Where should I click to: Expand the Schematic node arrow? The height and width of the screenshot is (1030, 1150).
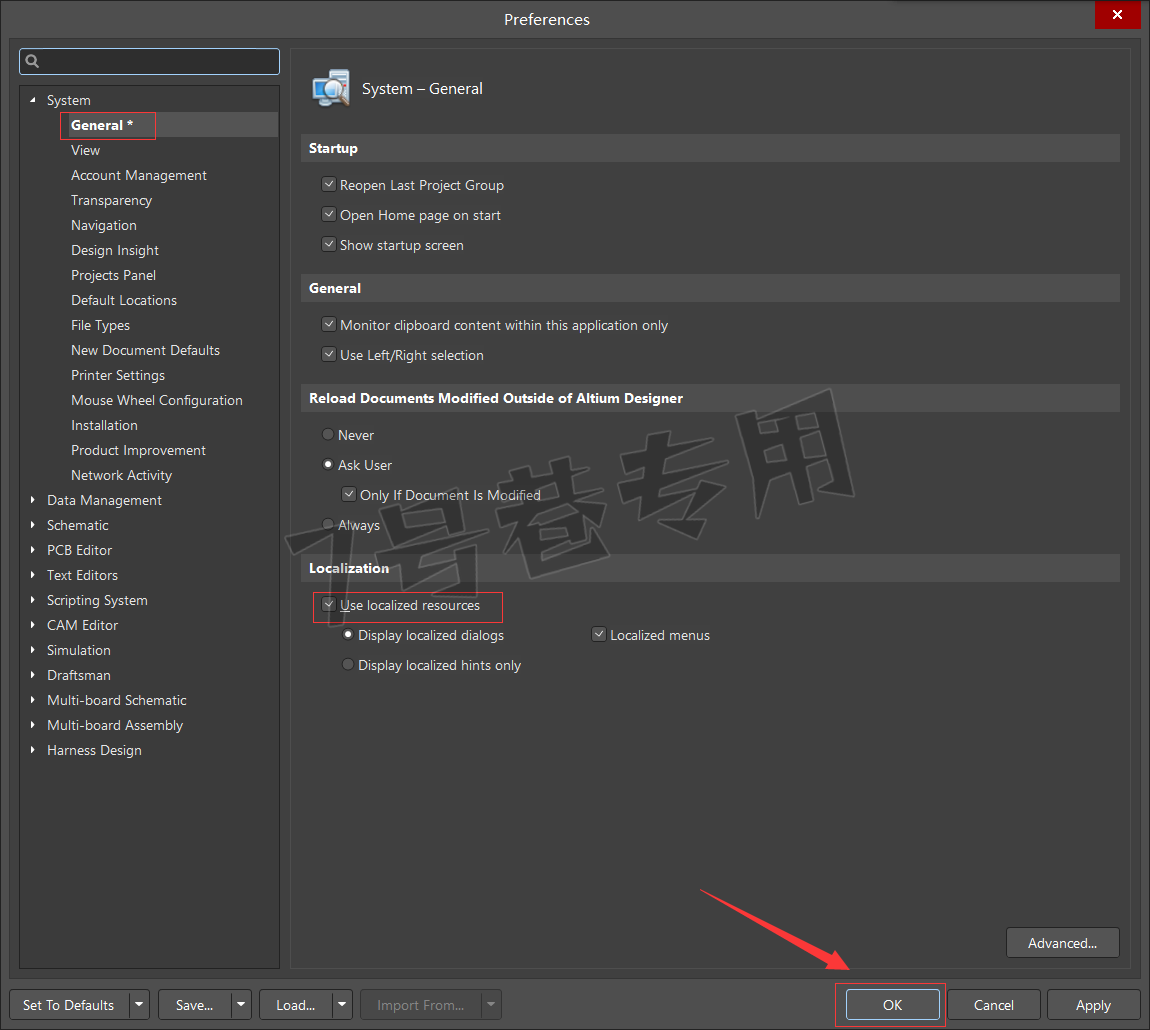tap(32, 525)
